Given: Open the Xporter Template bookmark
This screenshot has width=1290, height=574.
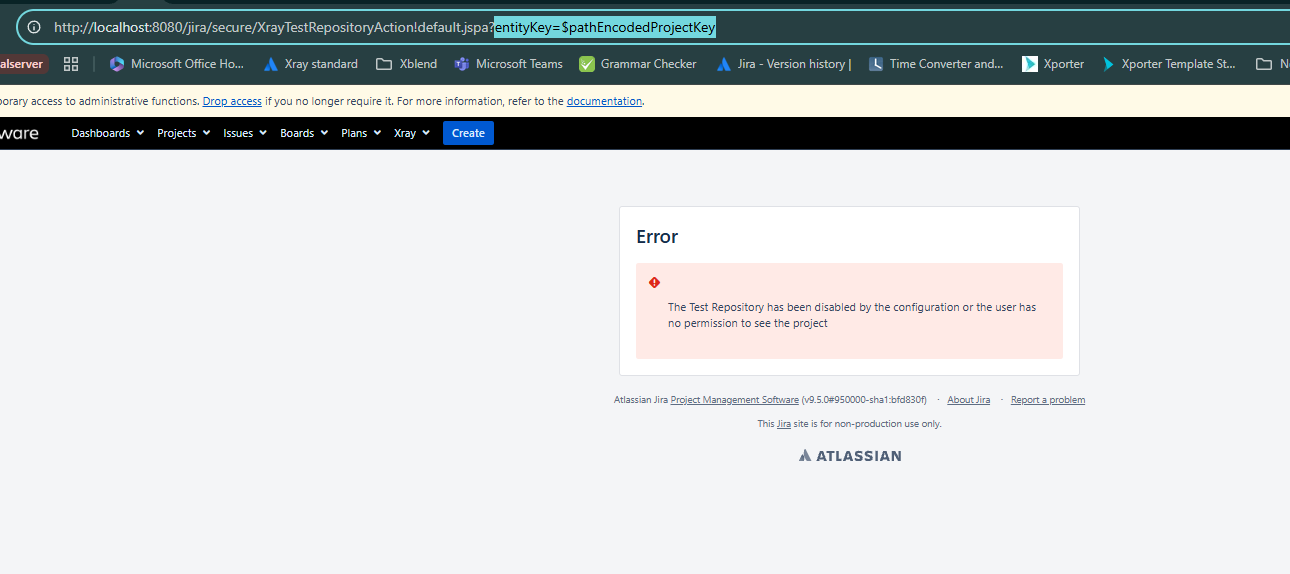Looking at the screenshot, I should click(x=1168, y=64).
